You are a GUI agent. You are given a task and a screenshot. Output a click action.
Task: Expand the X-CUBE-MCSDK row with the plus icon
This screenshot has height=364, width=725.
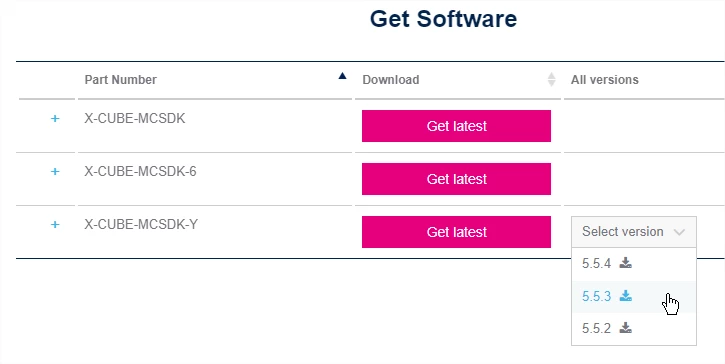point(55,119)
